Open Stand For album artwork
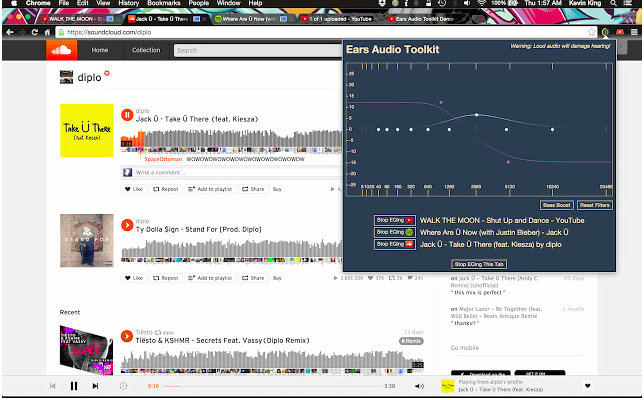Screen dimensions: 644x400 click(87, 240)
